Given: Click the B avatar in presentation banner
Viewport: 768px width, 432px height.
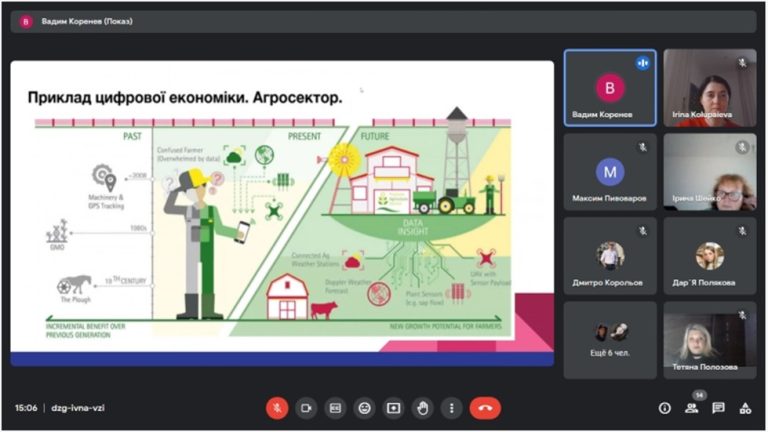Looking at the screenshot, I should click(x=25, y=22).
